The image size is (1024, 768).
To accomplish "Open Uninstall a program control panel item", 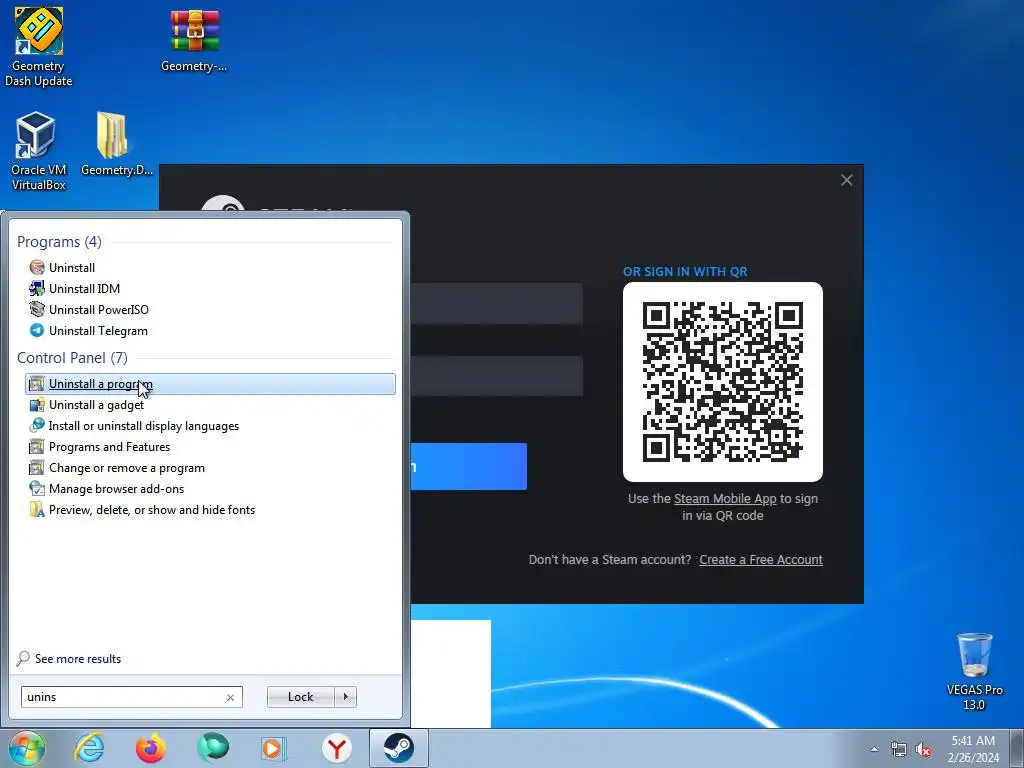I will click(210, 384).
